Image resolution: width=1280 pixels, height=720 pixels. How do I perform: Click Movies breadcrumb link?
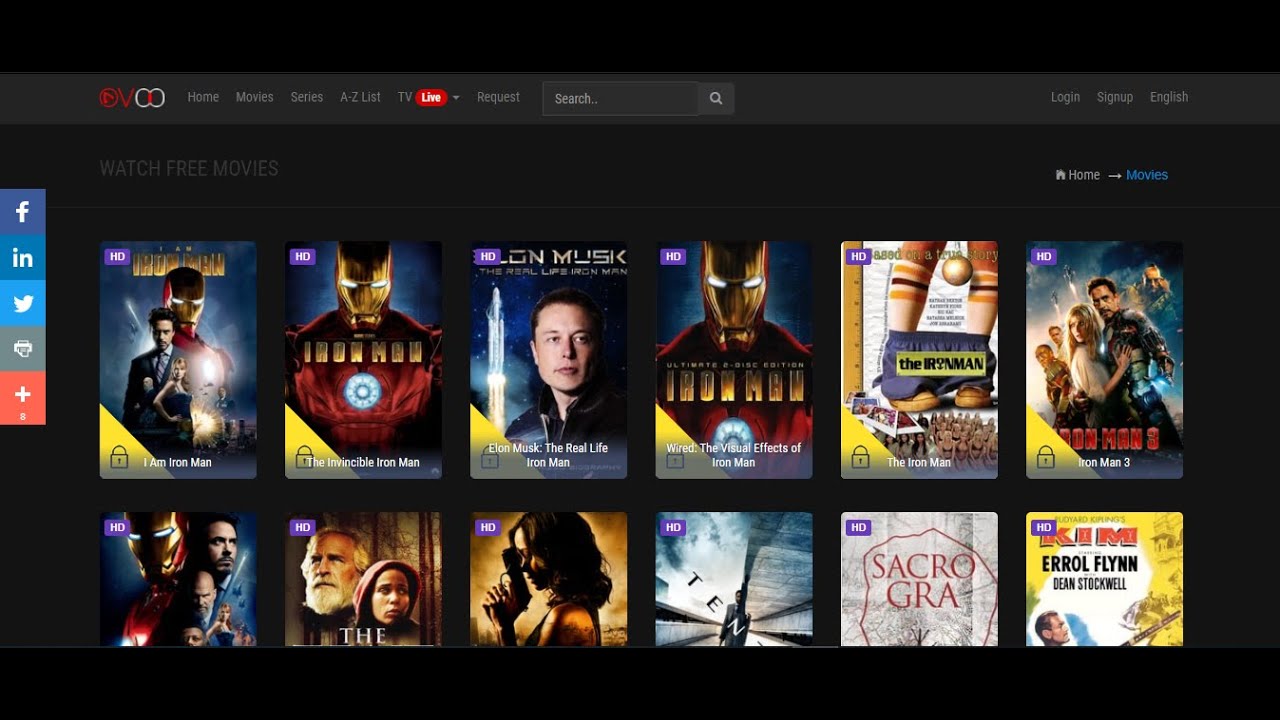point(1147,175)
